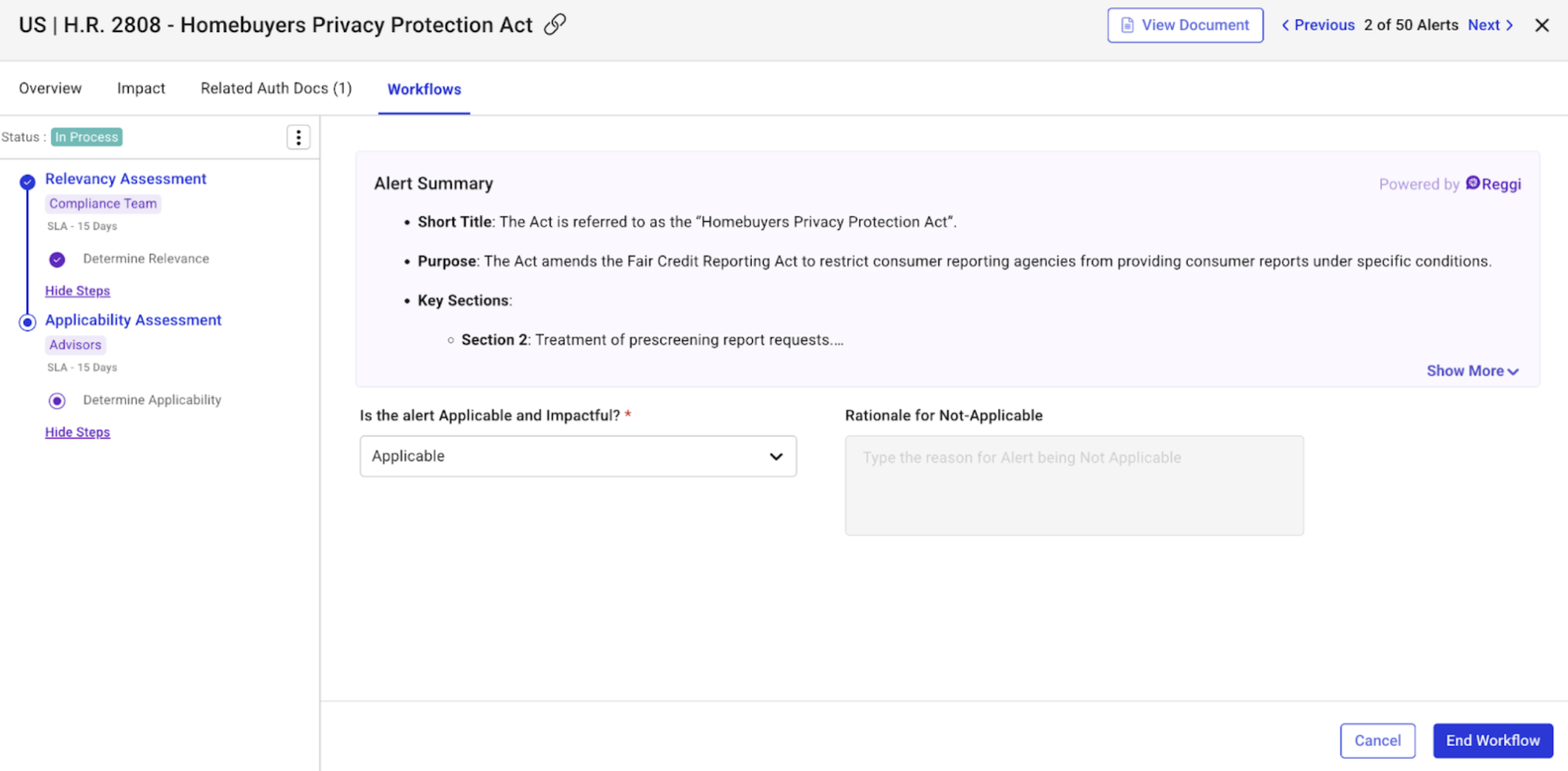Collapse steps under Relevancy Assessment via Hide Steps
This screenshot has height=771, width=1568.
click(x=77, y=290)
